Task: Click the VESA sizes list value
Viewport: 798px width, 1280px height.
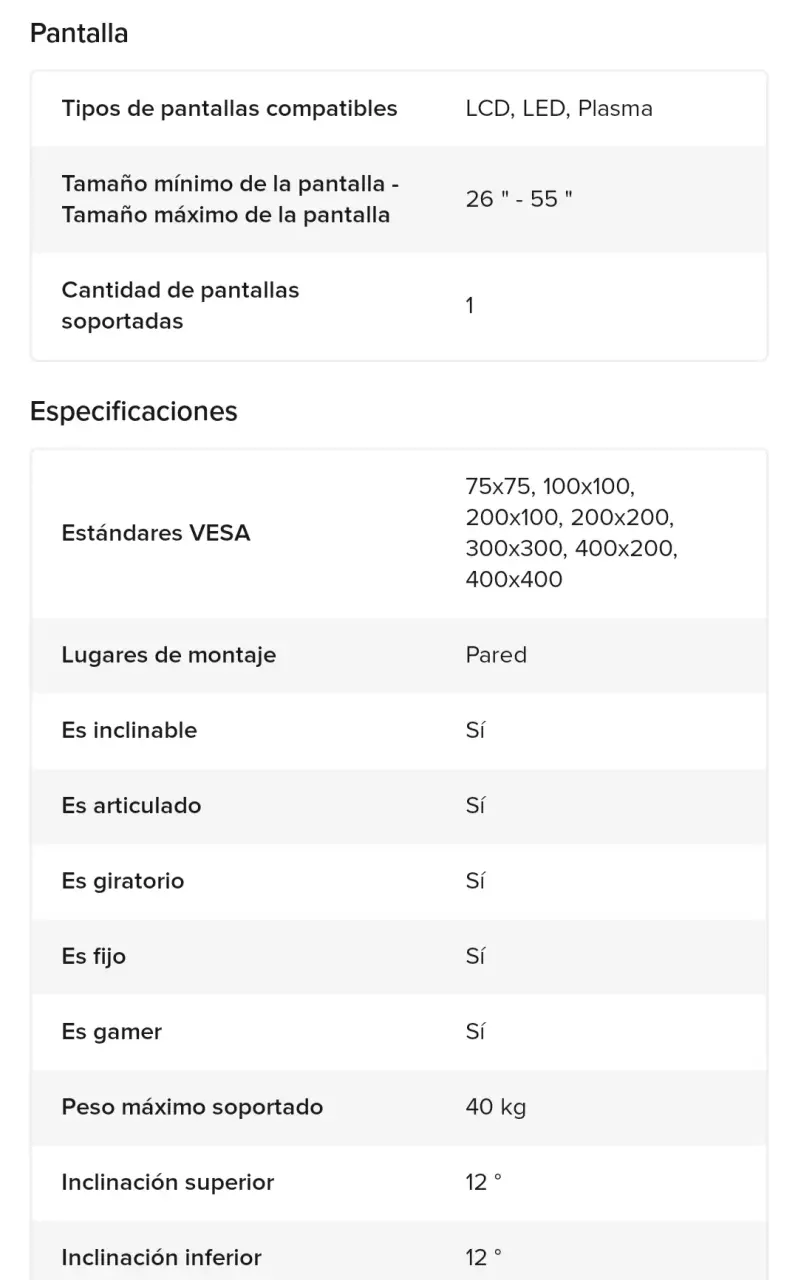Action: coord(571,533)
